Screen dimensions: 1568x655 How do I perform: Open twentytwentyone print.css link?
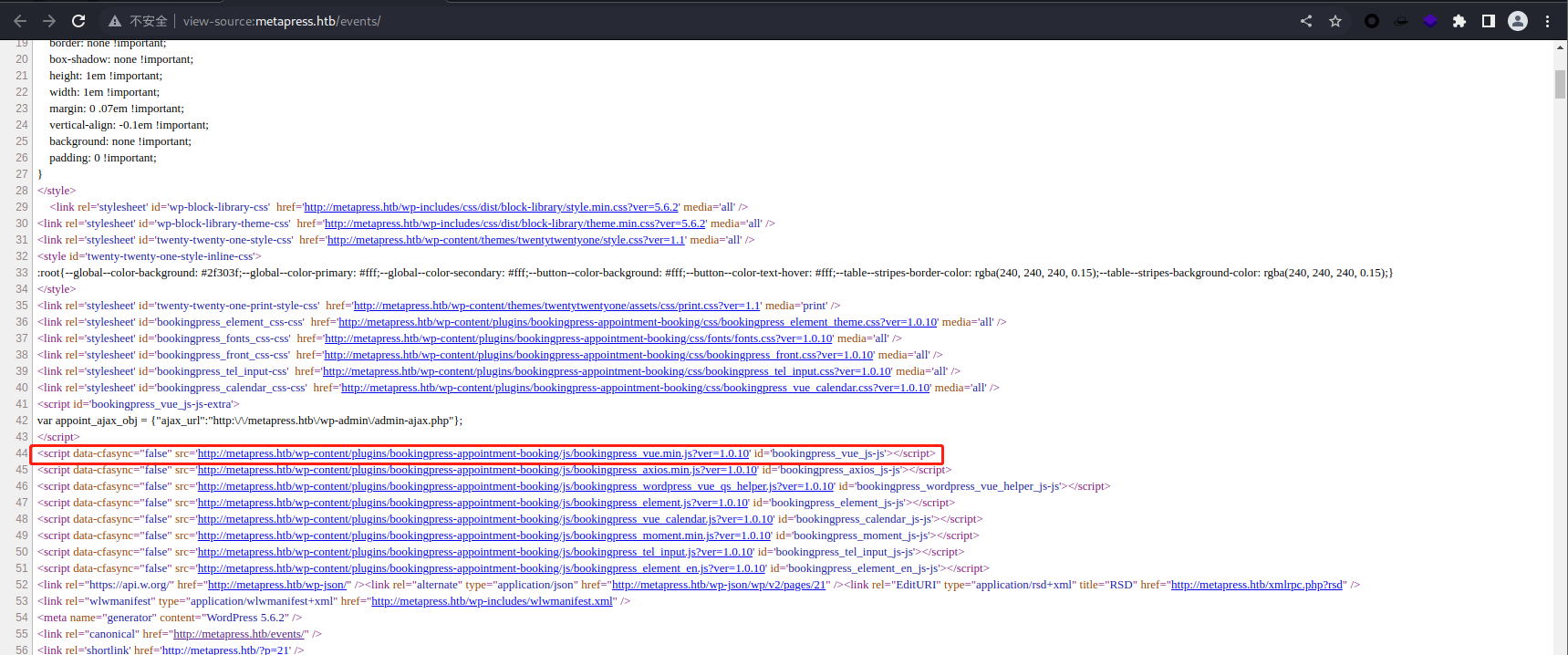[557, 306]
